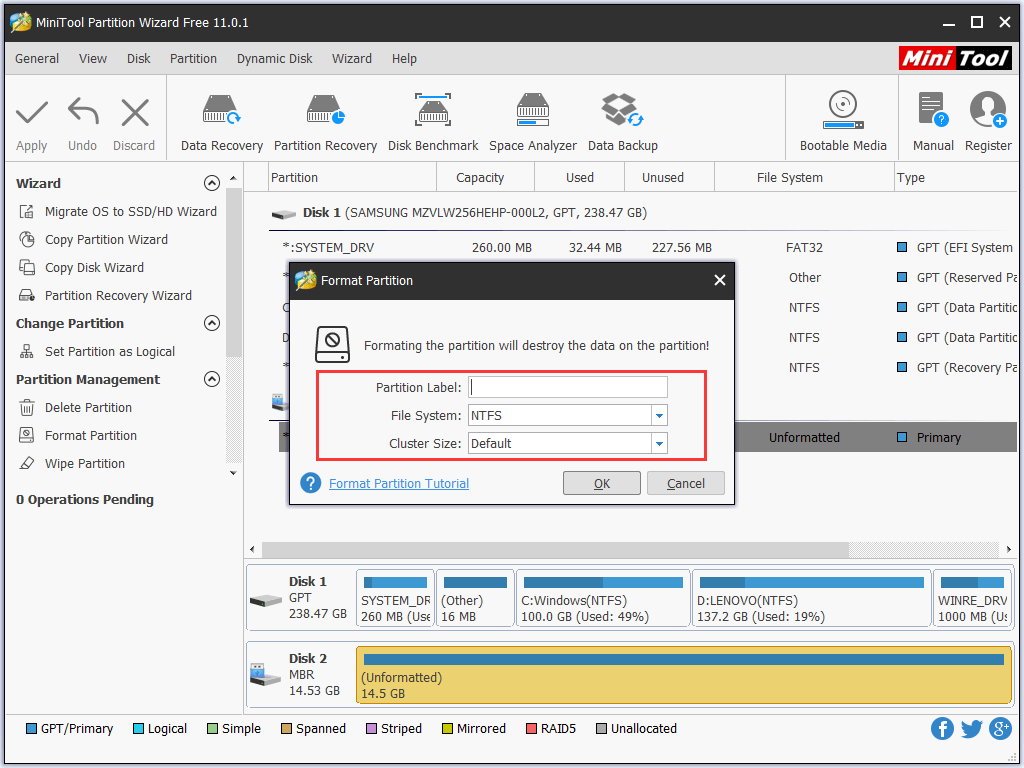Image resolution: width=1024 pixels, height=768 pixels.
Task: Open MiniTool Facebook page icon
Action: click(x=942, y=728)
